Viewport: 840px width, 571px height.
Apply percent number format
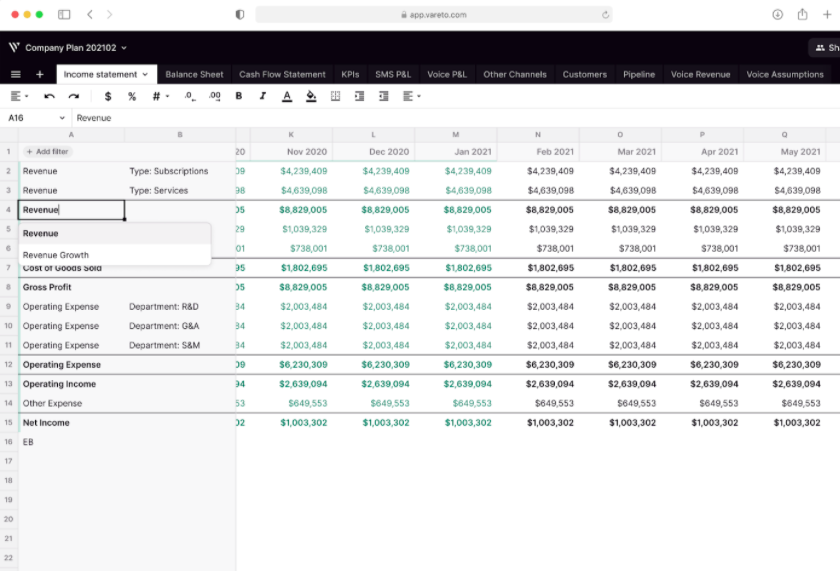pos(132,96)
